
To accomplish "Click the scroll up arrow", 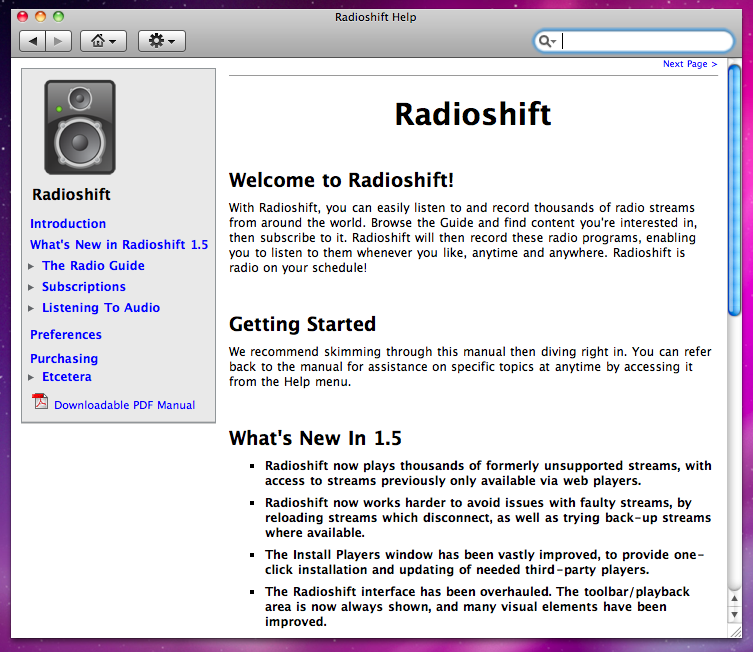I will pyautogui.click(x=734, y=599).
